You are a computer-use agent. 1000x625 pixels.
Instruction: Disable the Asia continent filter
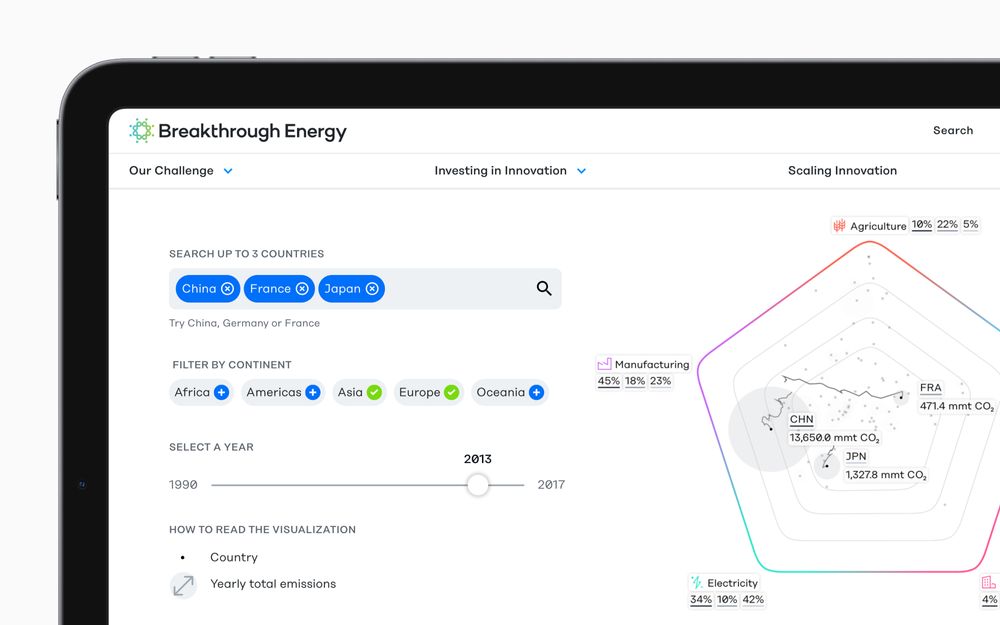pyautogui.click(x=374, y=393)
